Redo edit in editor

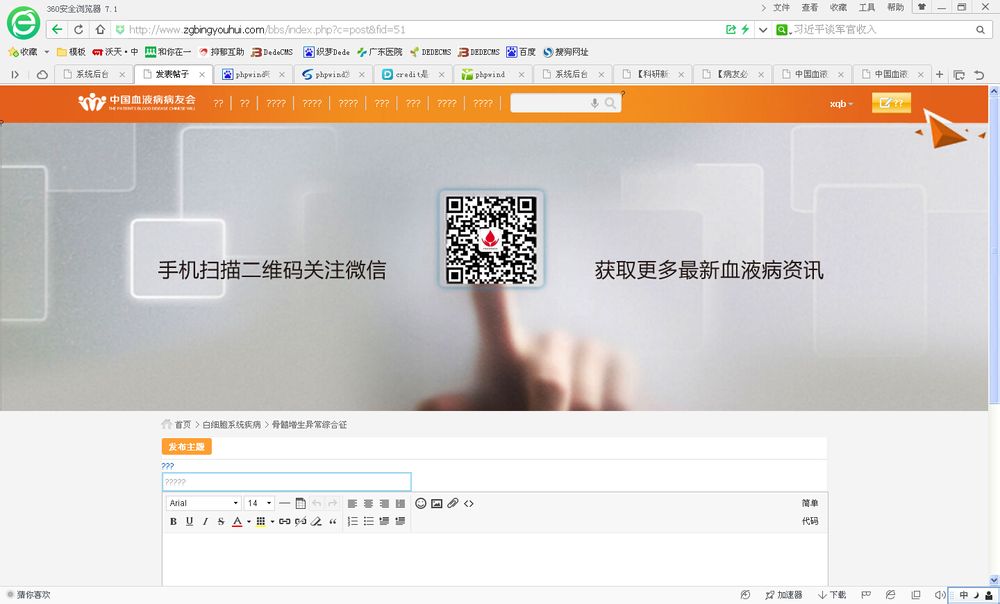332,503
